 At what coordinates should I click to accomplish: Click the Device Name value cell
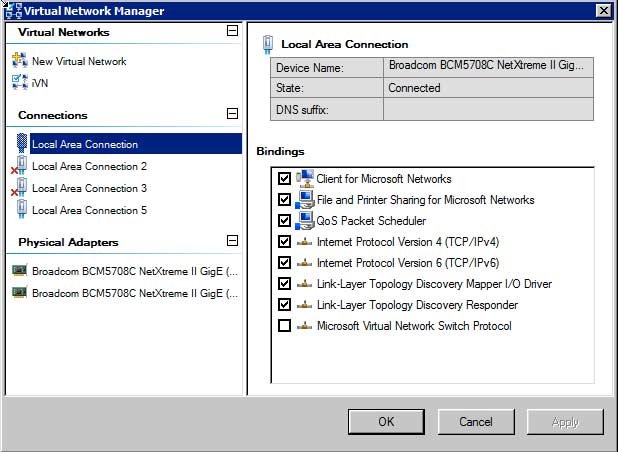[488, 67]
